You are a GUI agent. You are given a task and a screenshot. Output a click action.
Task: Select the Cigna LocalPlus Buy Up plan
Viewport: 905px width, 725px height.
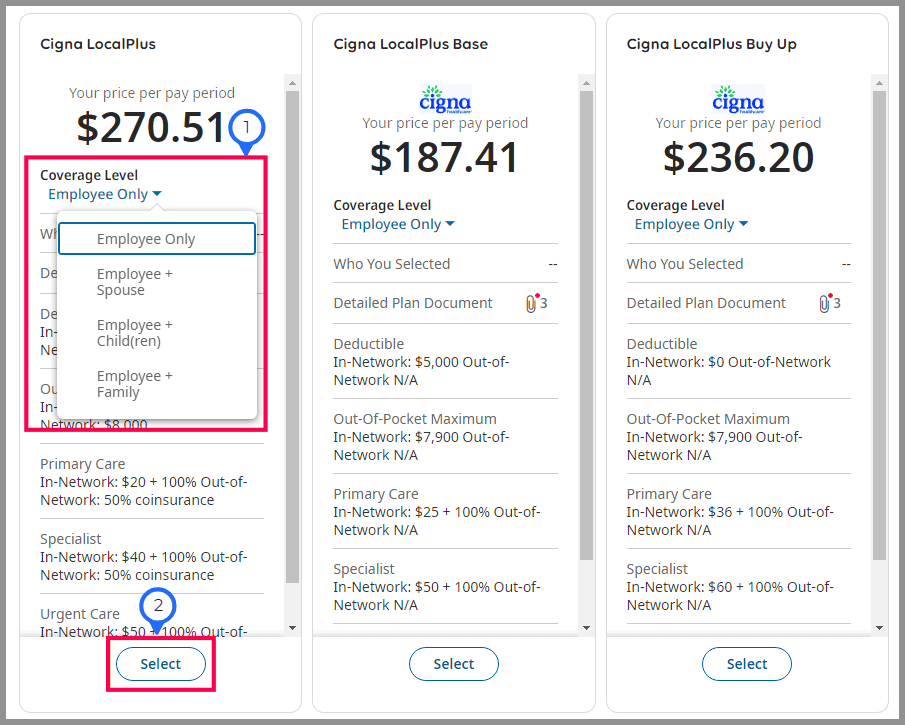pos(747,664)
